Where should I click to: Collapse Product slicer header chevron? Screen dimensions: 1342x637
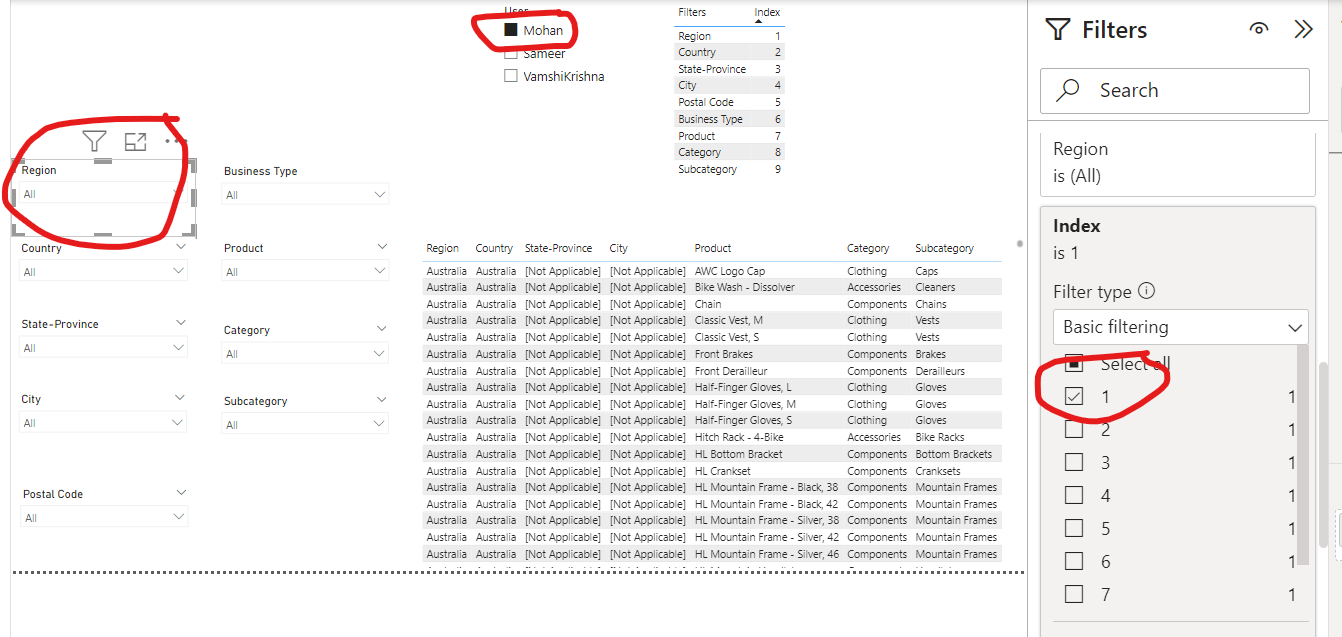pos(383,246)
